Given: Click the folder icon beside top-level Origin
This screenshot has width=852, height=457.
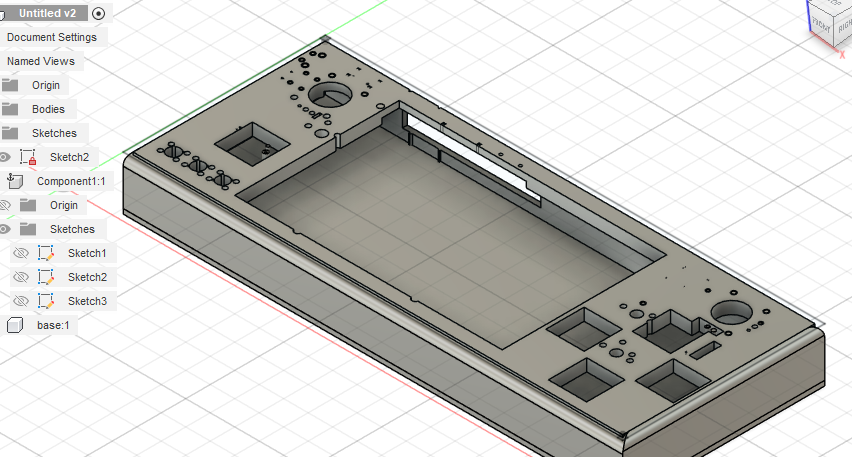Looking at the screenshot, I should [x=10, y=85].
